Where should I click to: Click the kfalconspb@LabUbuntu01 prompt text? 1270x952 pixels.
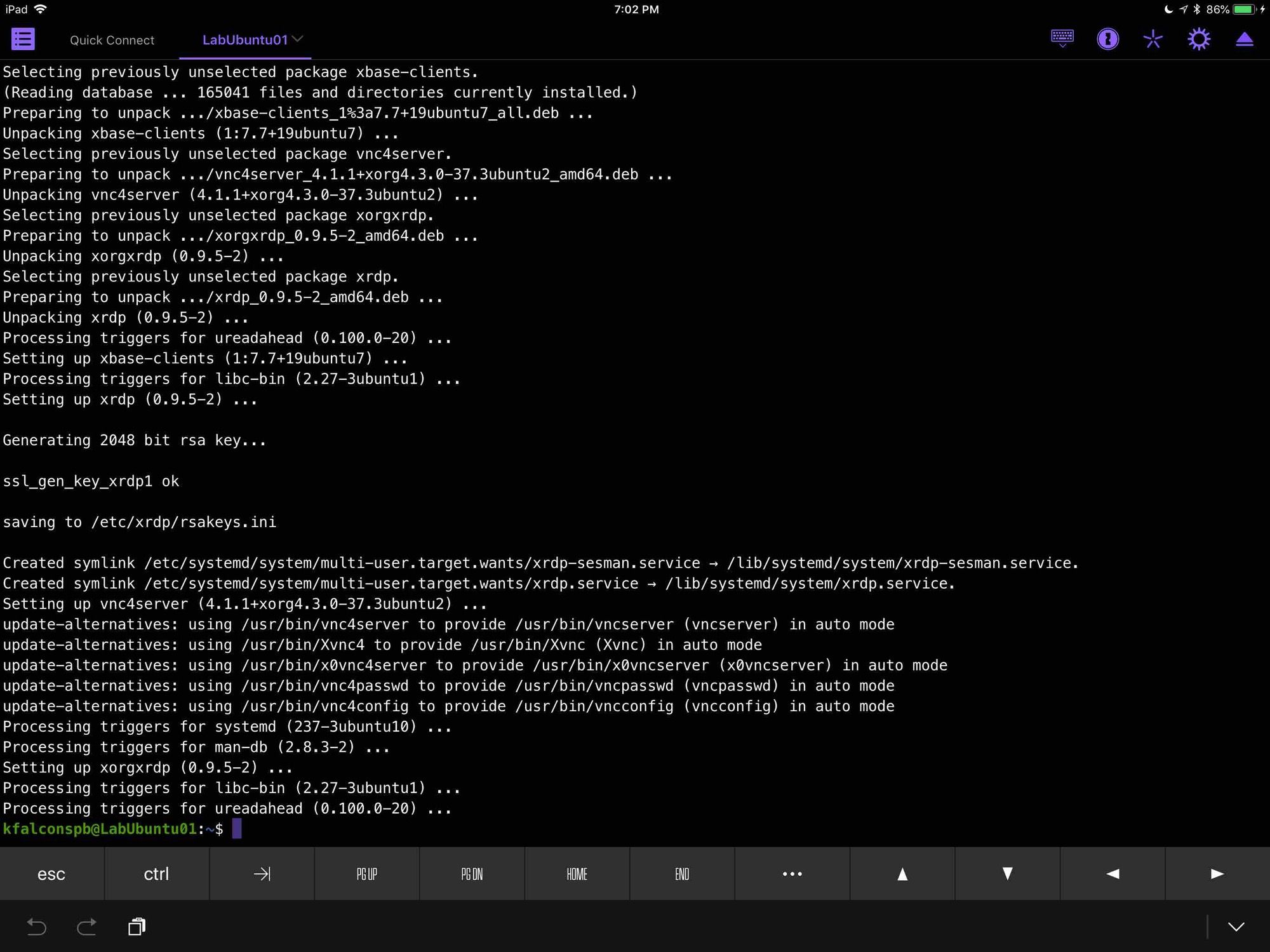(100, 829)
